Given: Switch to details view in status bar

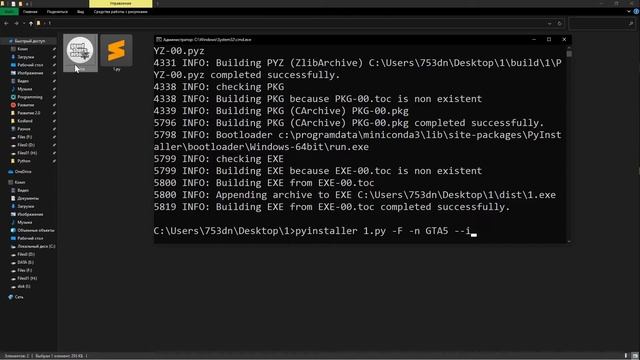Looking at the screenshot, I should pyautogui.click(x=626, y=356).
